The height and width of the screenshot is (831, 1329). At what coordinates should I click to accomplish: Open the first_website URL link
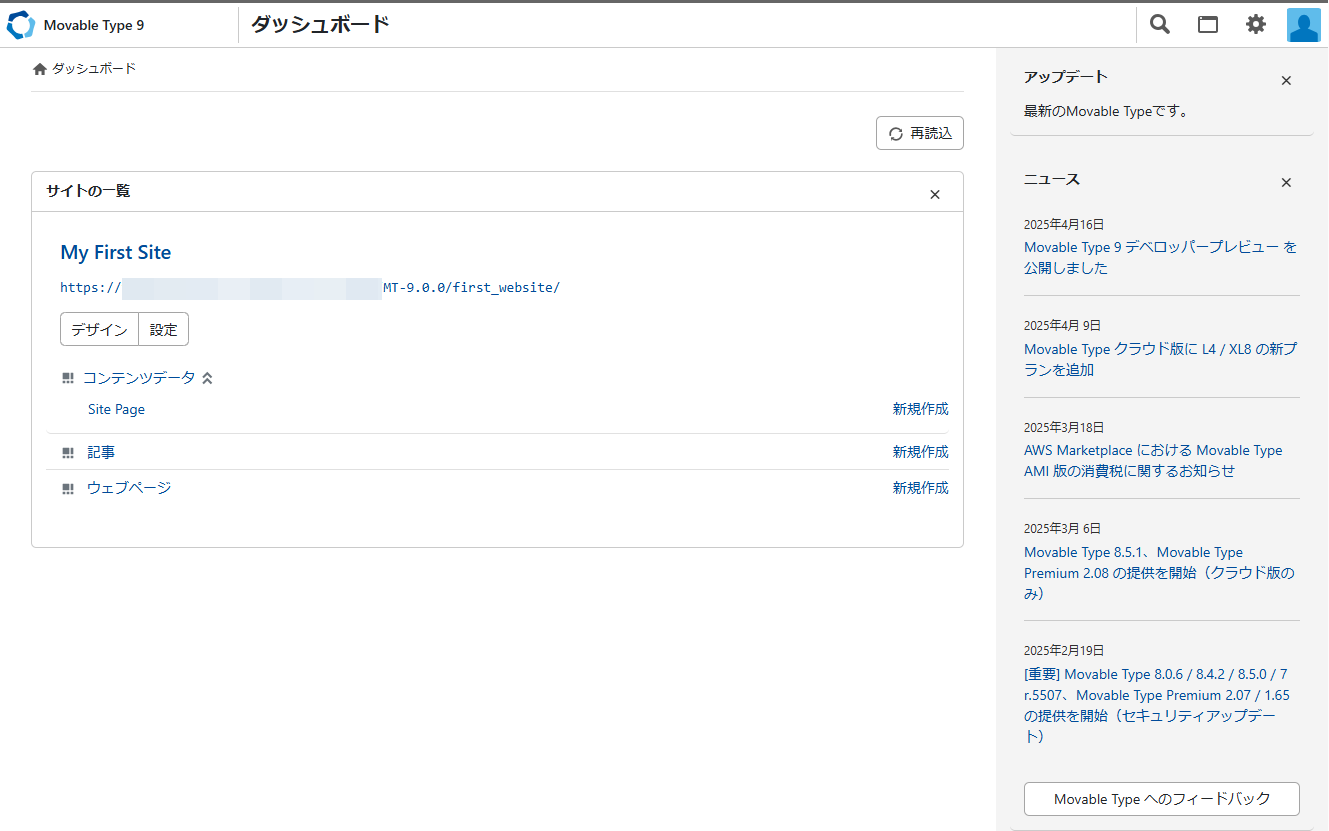coord(310,287)
